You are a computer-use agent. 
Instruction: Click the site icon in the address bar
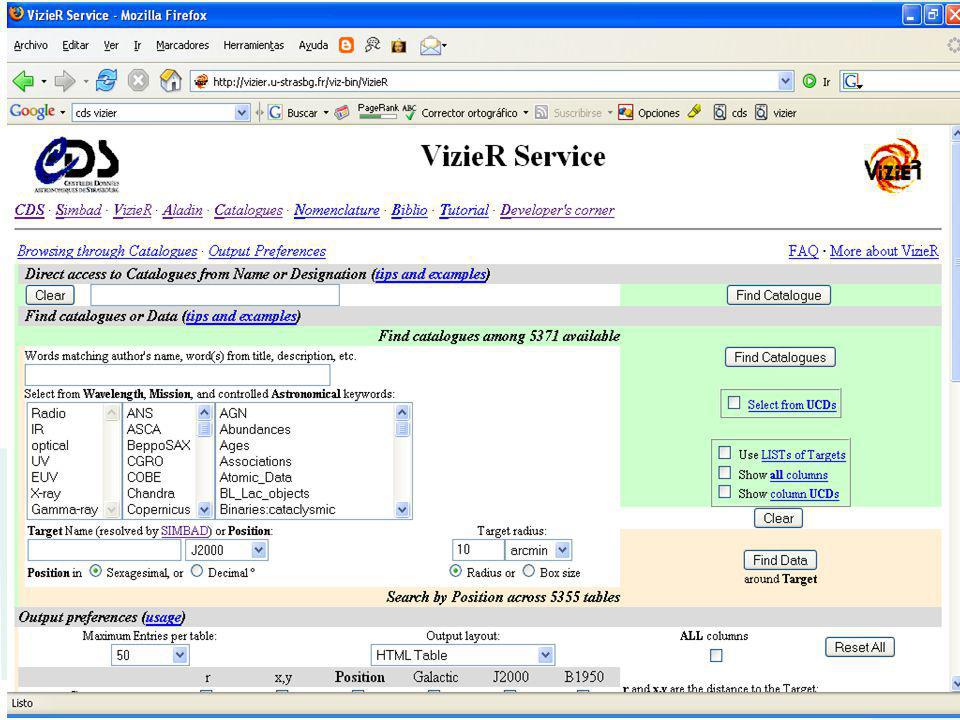[x=201, y=81]
